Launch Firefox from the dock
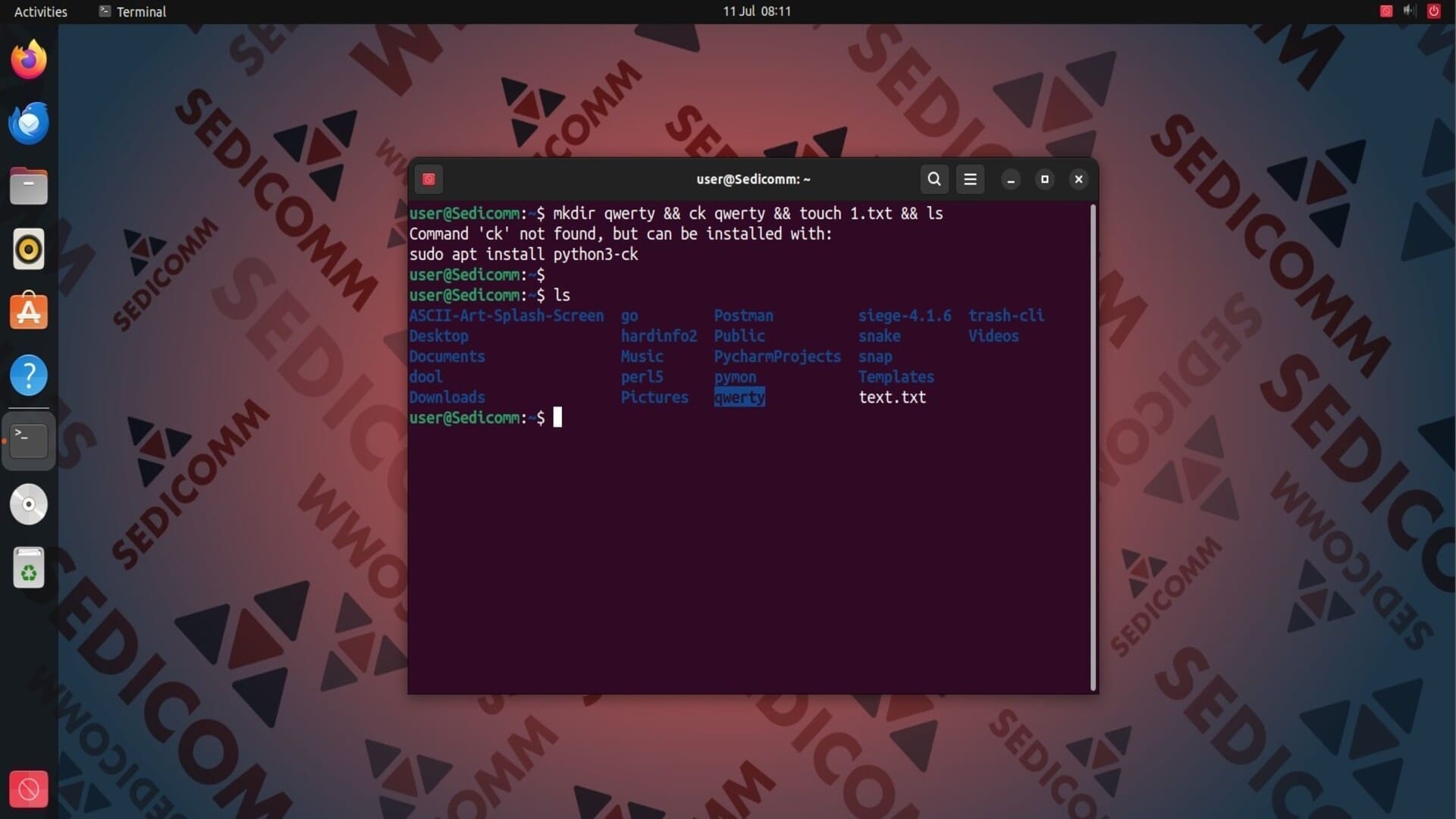Image resolution: width=1456 pixels, height=819 pixels. [29, 60]
